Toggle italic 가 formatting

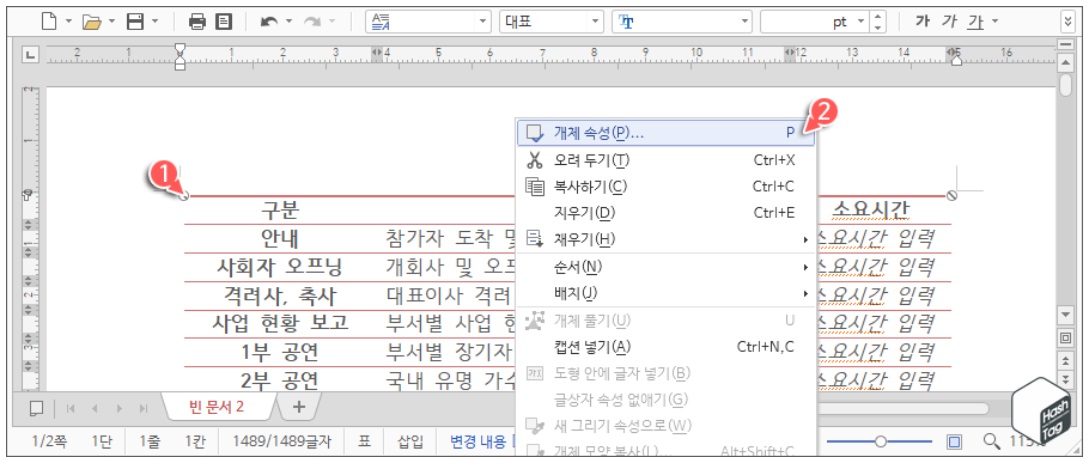(x=949, y=22)
